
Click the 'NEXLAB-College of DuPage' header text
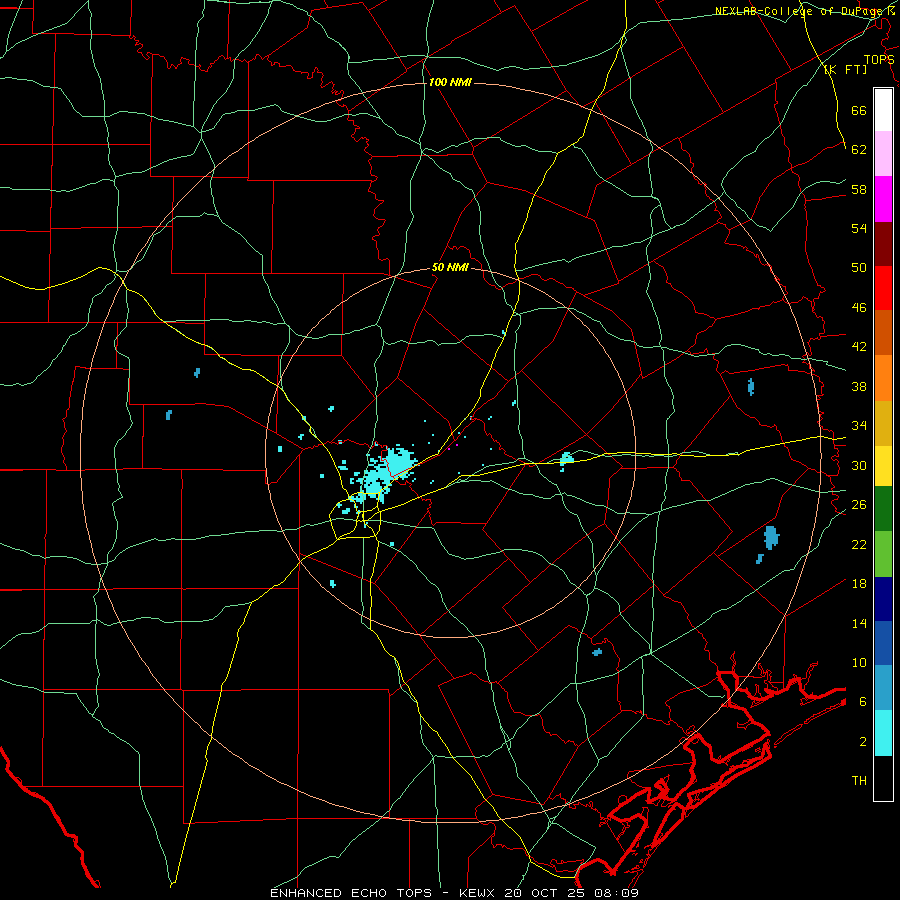point(800,11)
